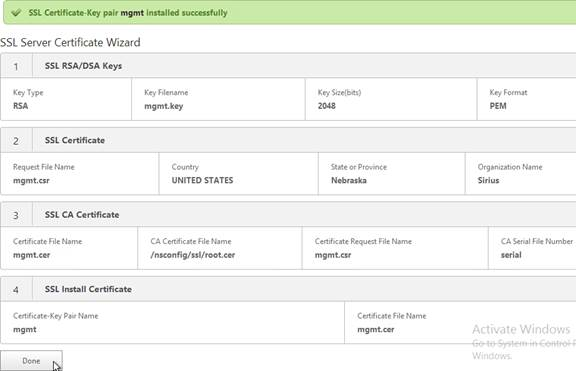Click the mgmt.key Key Filename value
Screen dimensions: 576x371
pos(163,106)
